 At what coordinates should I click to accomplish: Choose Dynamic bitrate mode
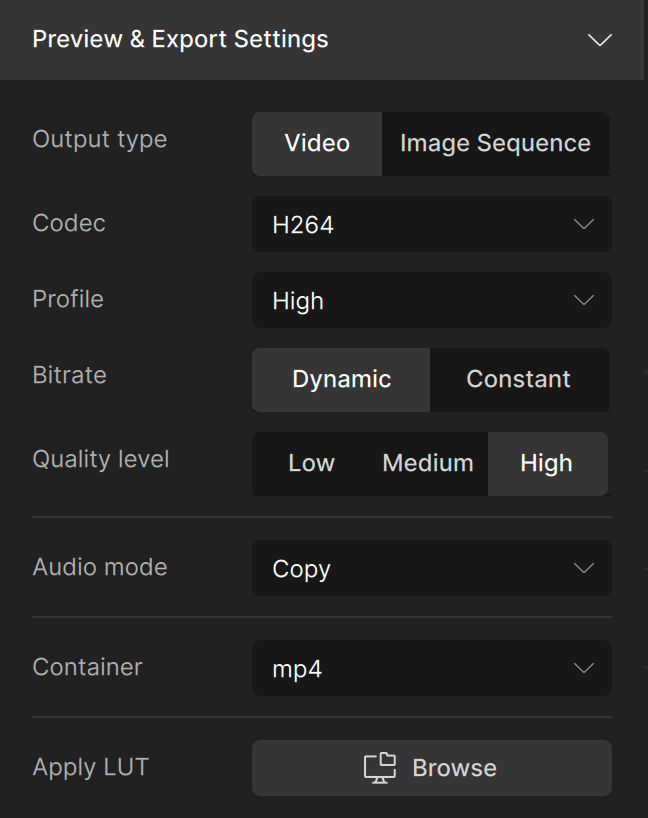[341, 380]
